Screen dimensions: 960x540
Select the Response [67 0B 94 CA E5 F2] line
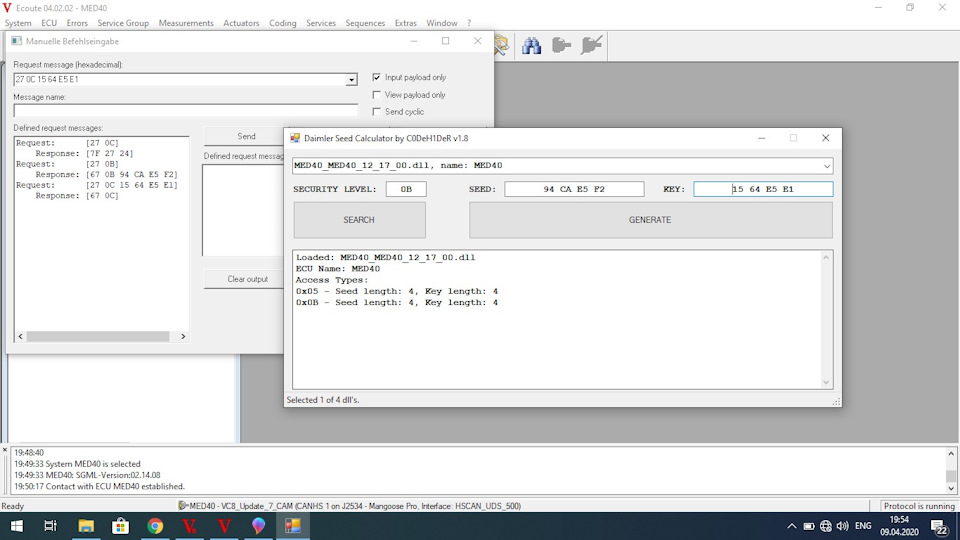(x=107, y=174)
